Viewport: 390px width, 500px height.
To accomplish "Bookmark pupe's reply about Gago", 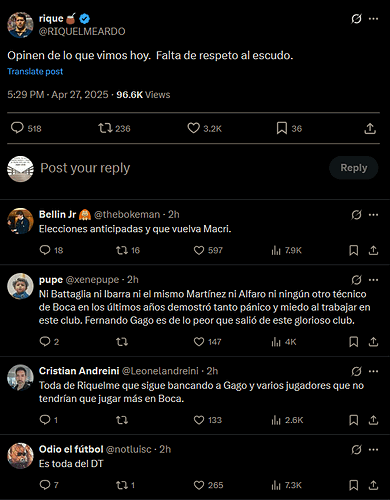I will pos(353,342).
